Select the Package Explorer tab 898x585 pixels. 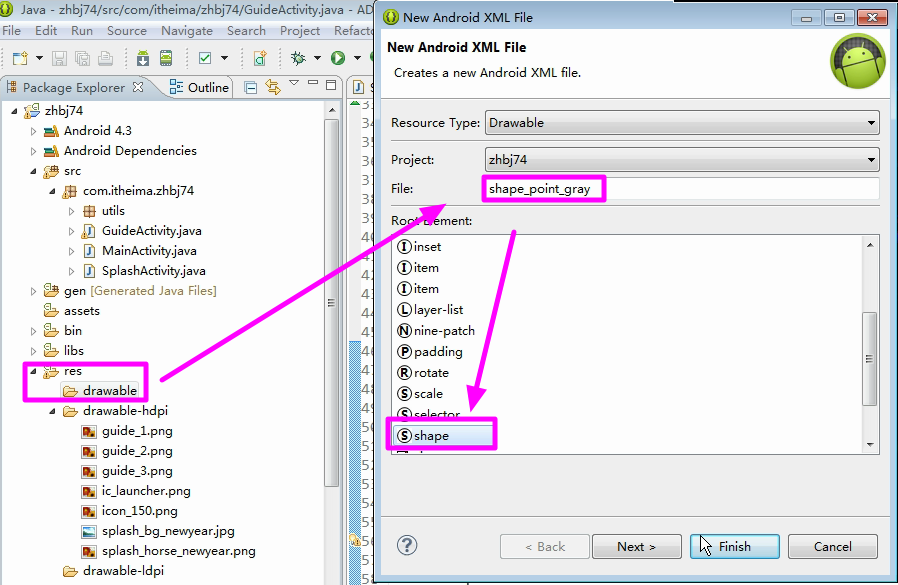pyautogui.click(x=73, y=88)
